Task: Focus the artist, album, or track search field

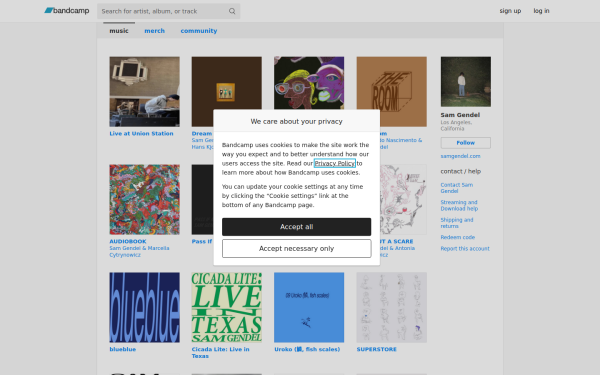Action: tap(168, 11)
